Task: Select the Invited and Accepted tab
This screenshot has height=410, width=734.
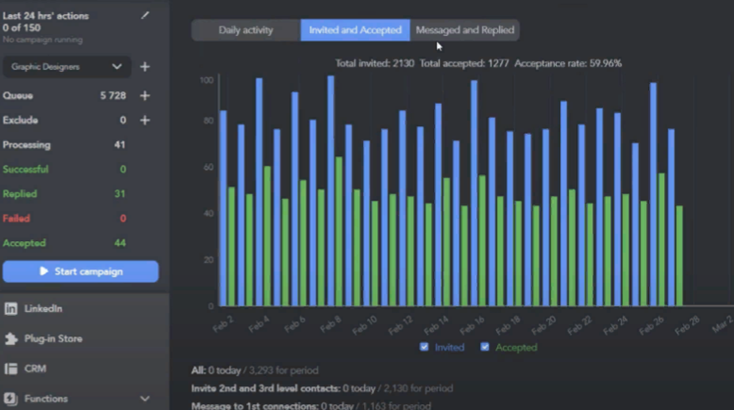Action: [355, 30]
